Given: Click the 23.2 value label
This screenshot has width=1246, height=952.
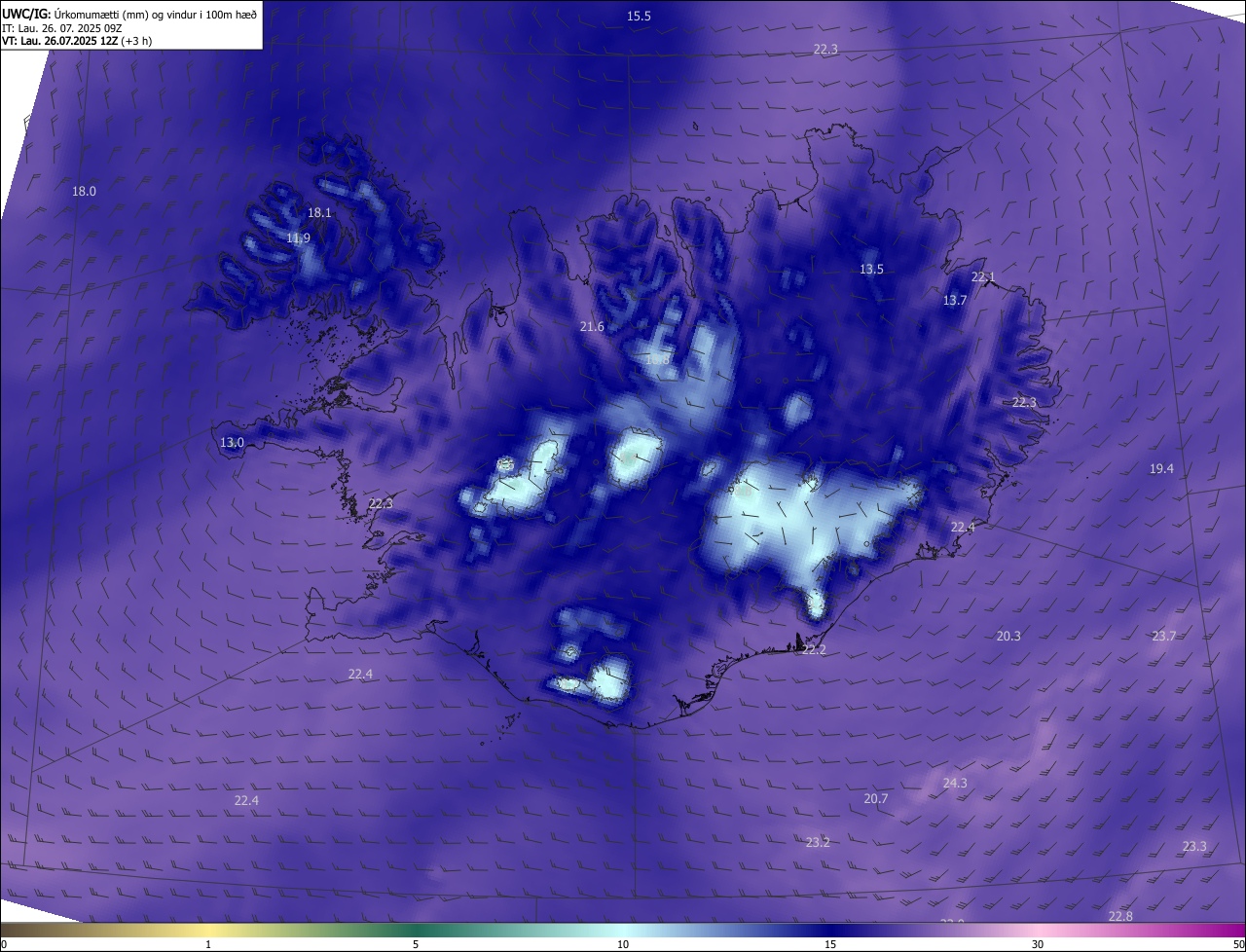Looking at the screenshot, I should coord(818,842).
